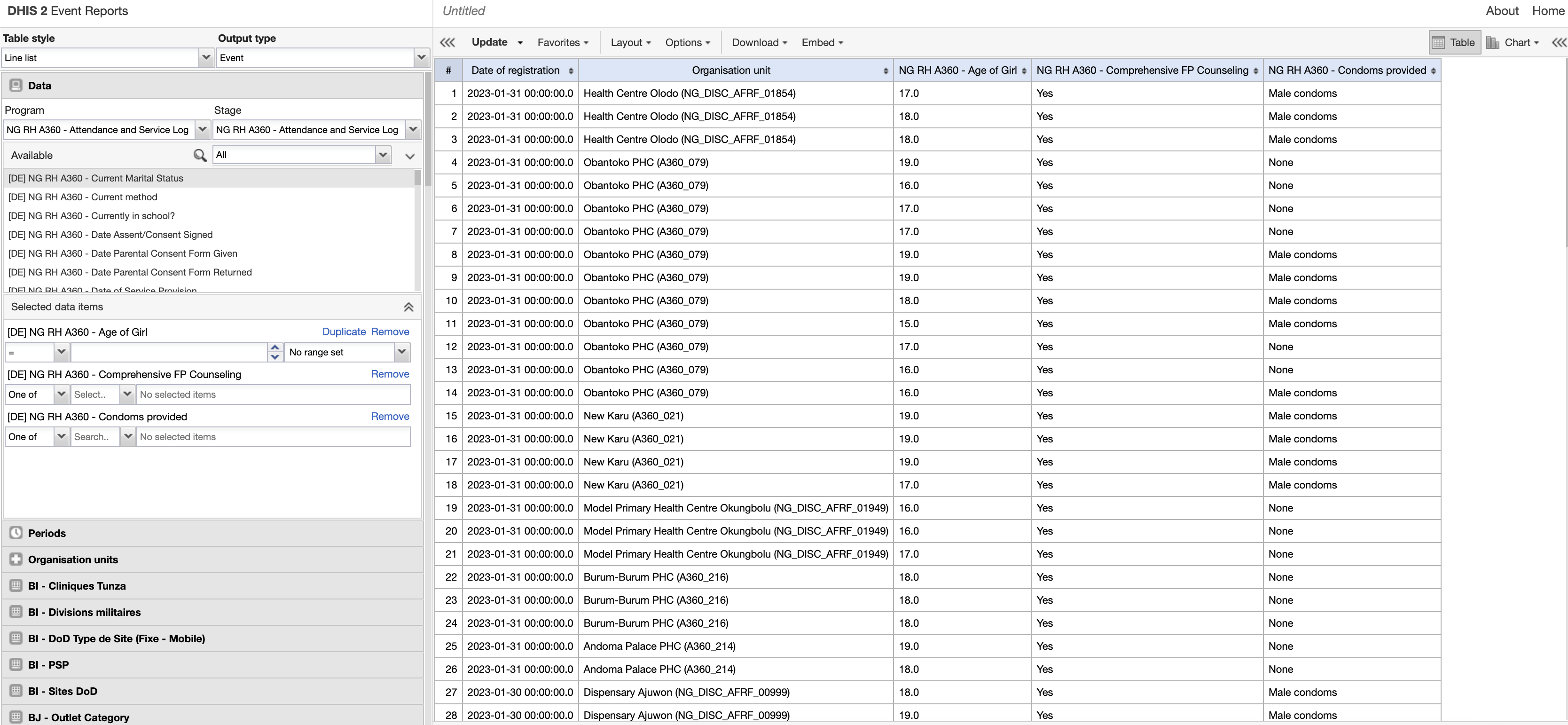
Task: Switch to Table view
Action: coord(1454,43)
